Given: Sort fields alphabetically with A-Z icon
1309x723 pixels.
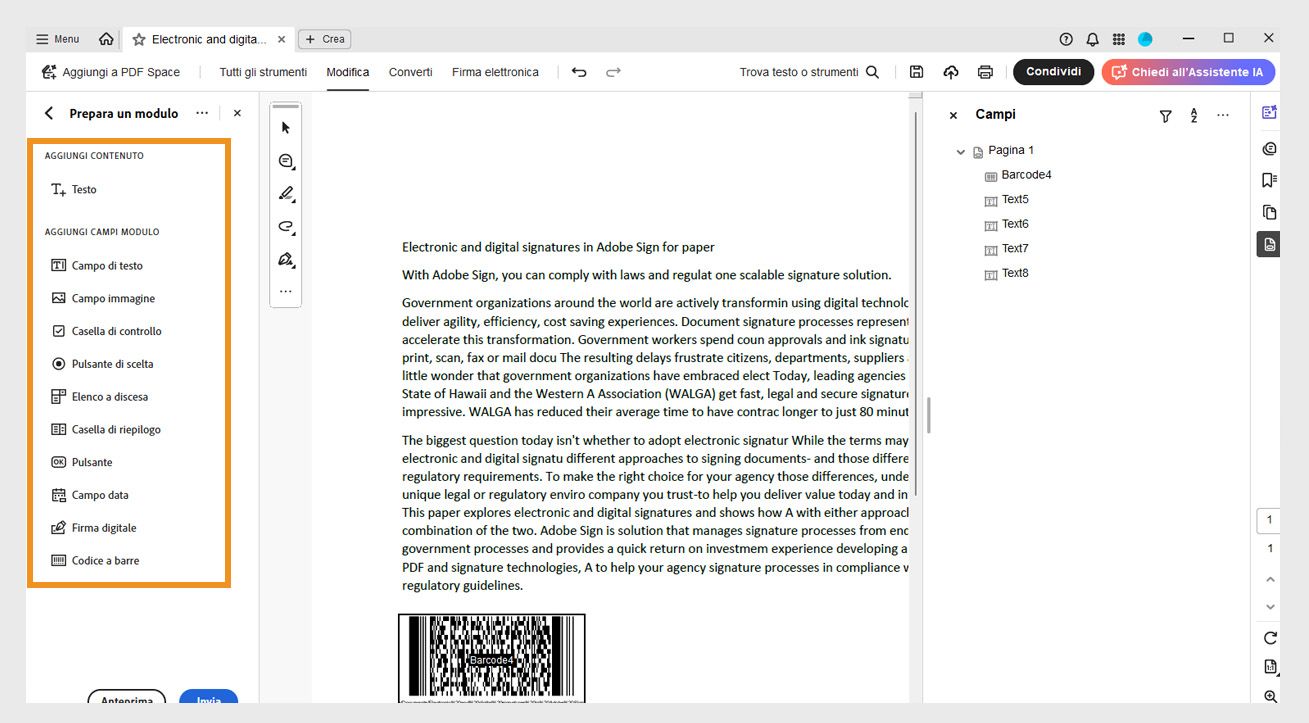Looking at the screenshot, I should click(1194, 116).
